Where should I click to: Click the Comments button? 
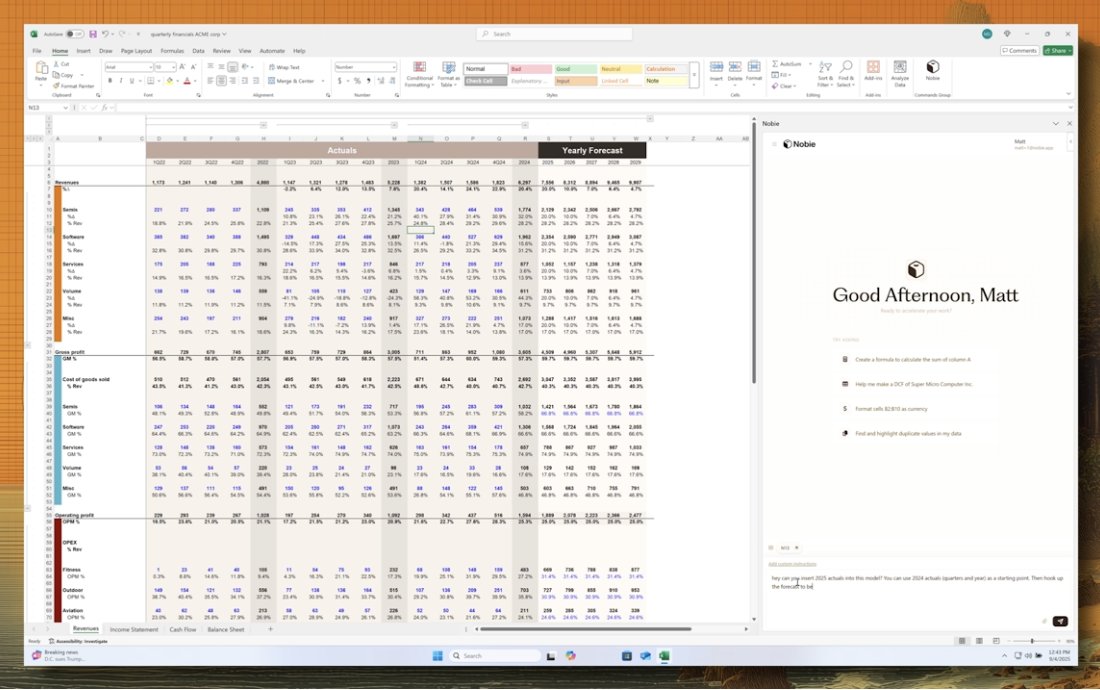click(1019, 50)
